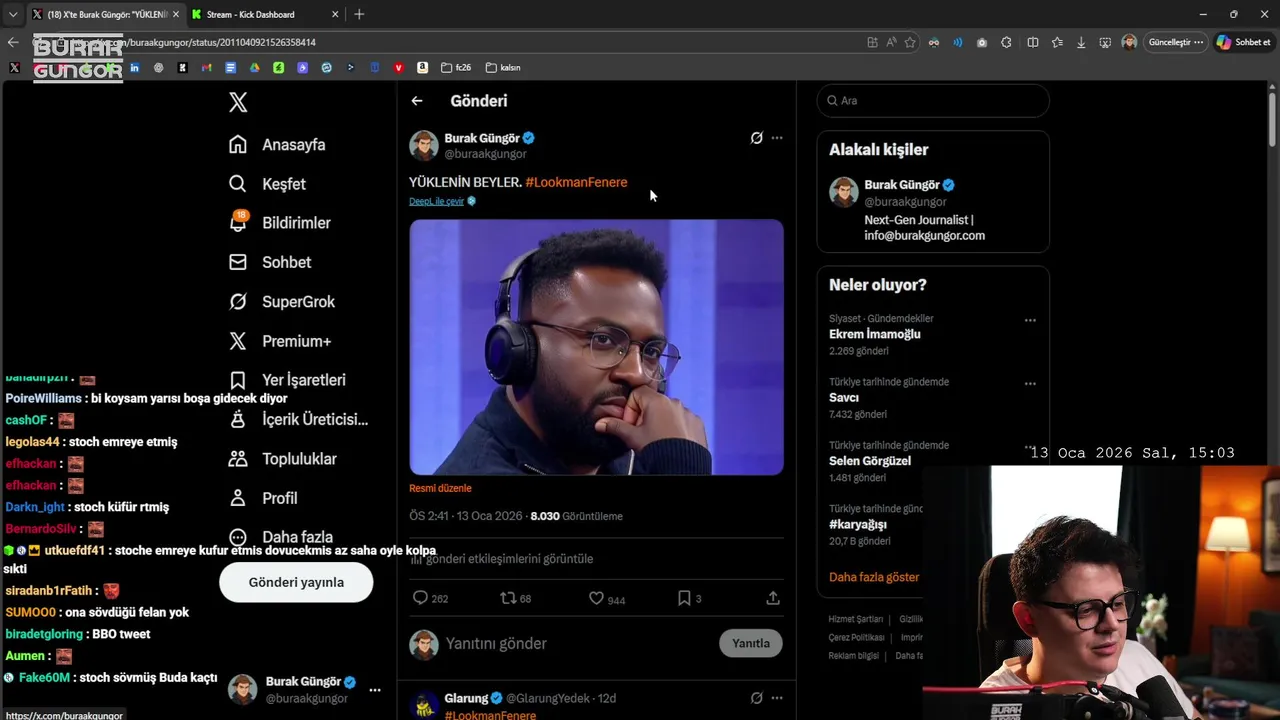The image size is (1280, 720).
Task: Go to Anasayfa in the sidebar
Action: (277, 144)
